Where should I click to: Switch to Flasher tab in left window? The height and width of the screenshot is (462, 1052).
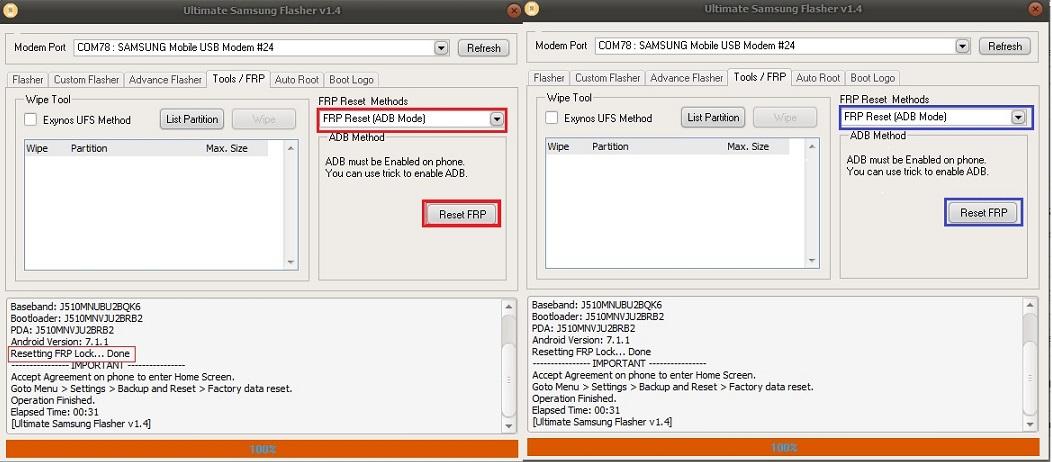point(28,80)
